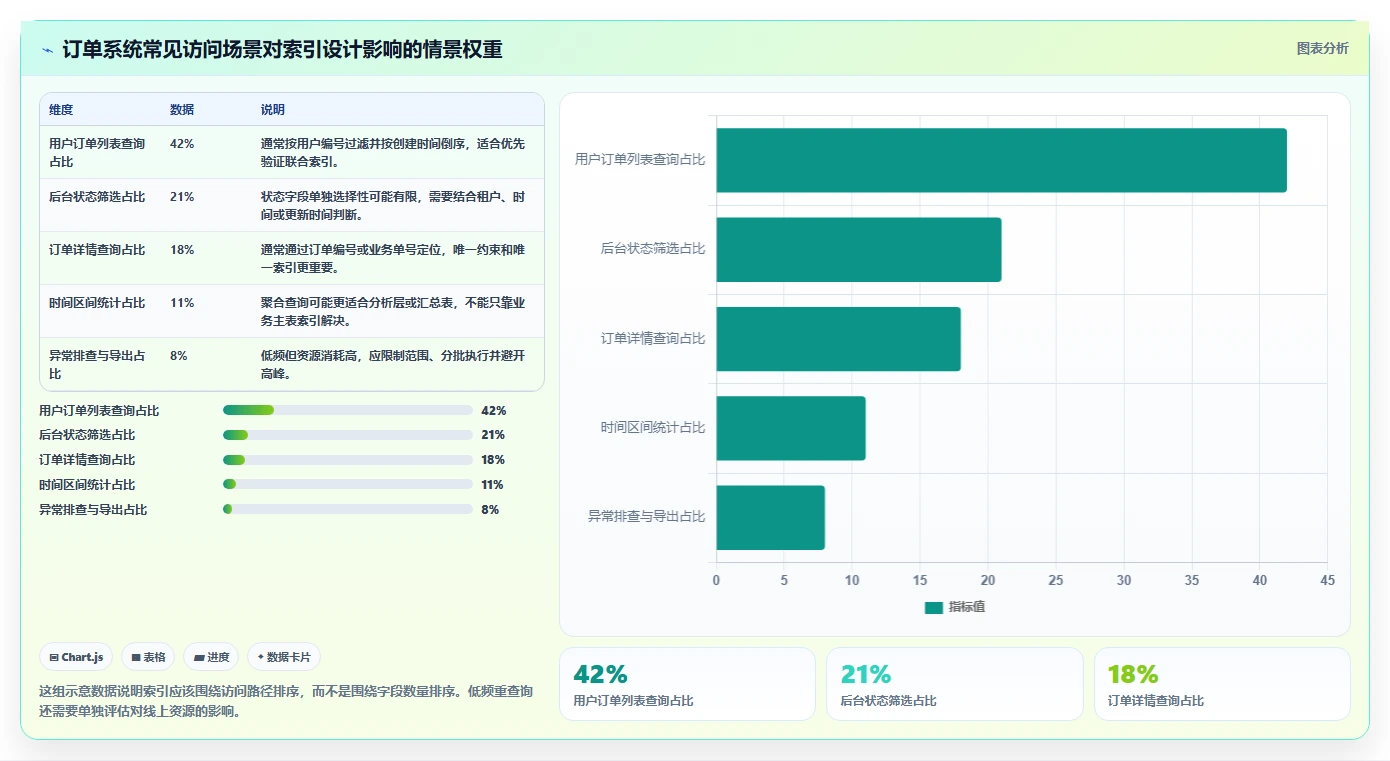This screenshot has width=1390, height=761.
Task: Click x-axis tick label 45
Action: 1327,580
